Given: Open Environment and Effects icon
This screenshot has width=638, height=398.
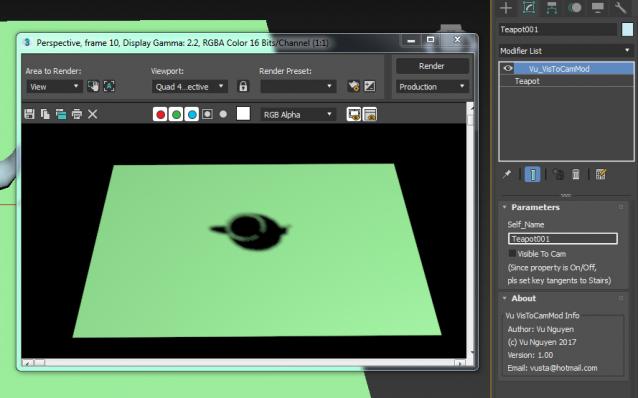Looking at the screenshot, I should (x=369, y=86).
